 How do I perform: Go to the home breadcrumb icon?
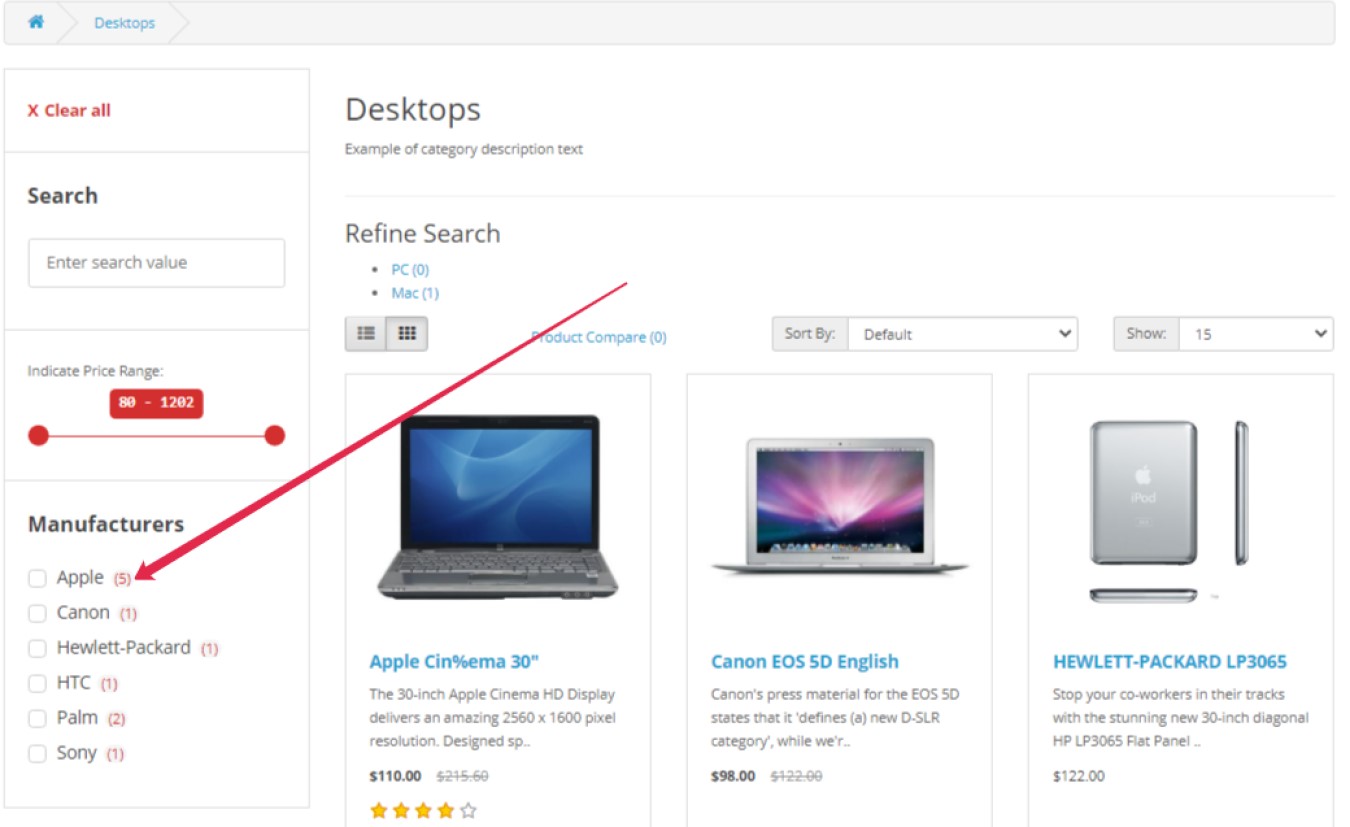(x=36, y=22)
